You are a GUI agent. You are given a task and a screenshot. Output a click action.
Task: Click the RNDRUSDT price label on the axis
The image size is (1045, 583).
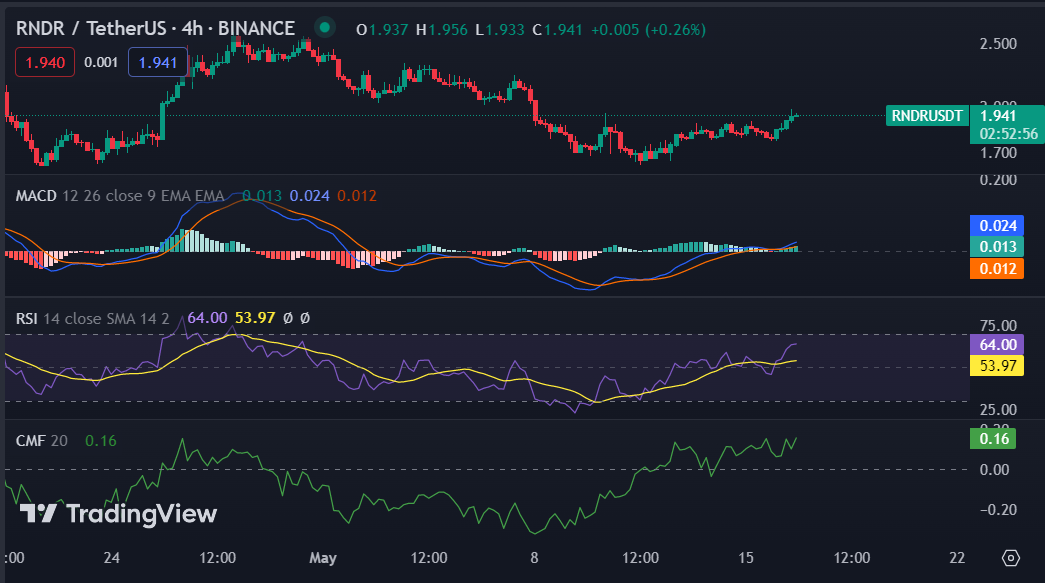[x=926, y=116]
